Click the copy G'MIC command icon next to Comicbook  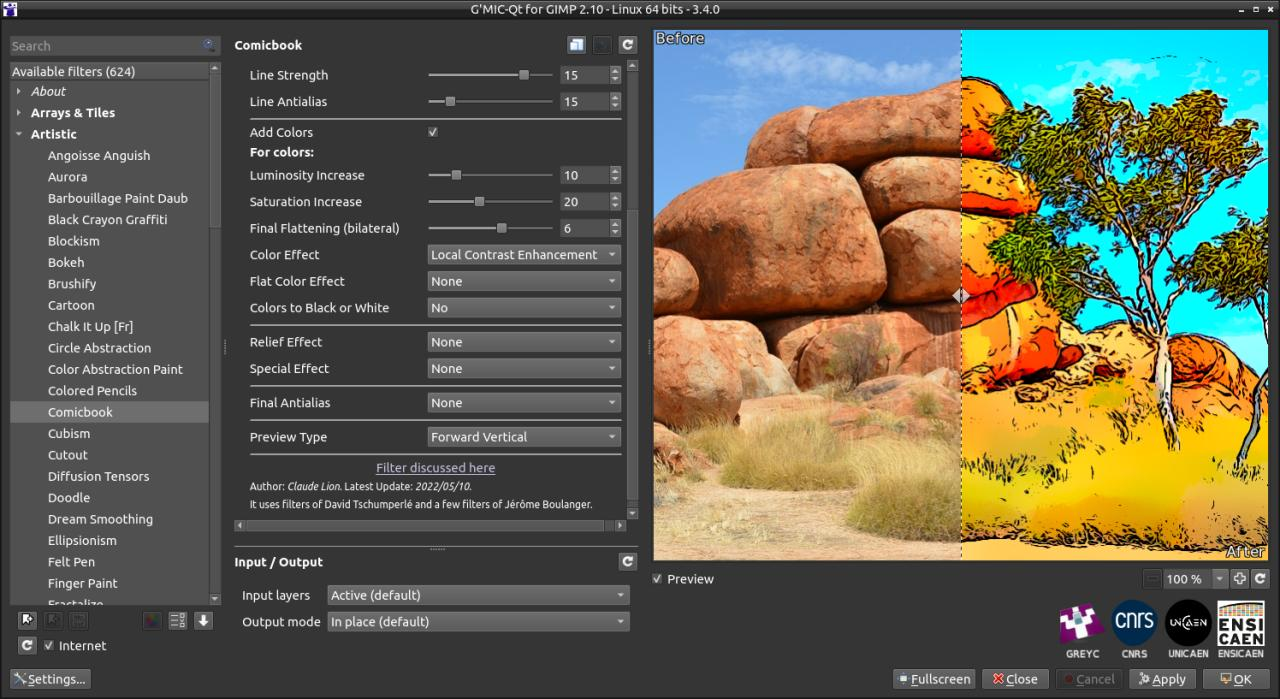[576, 44]
